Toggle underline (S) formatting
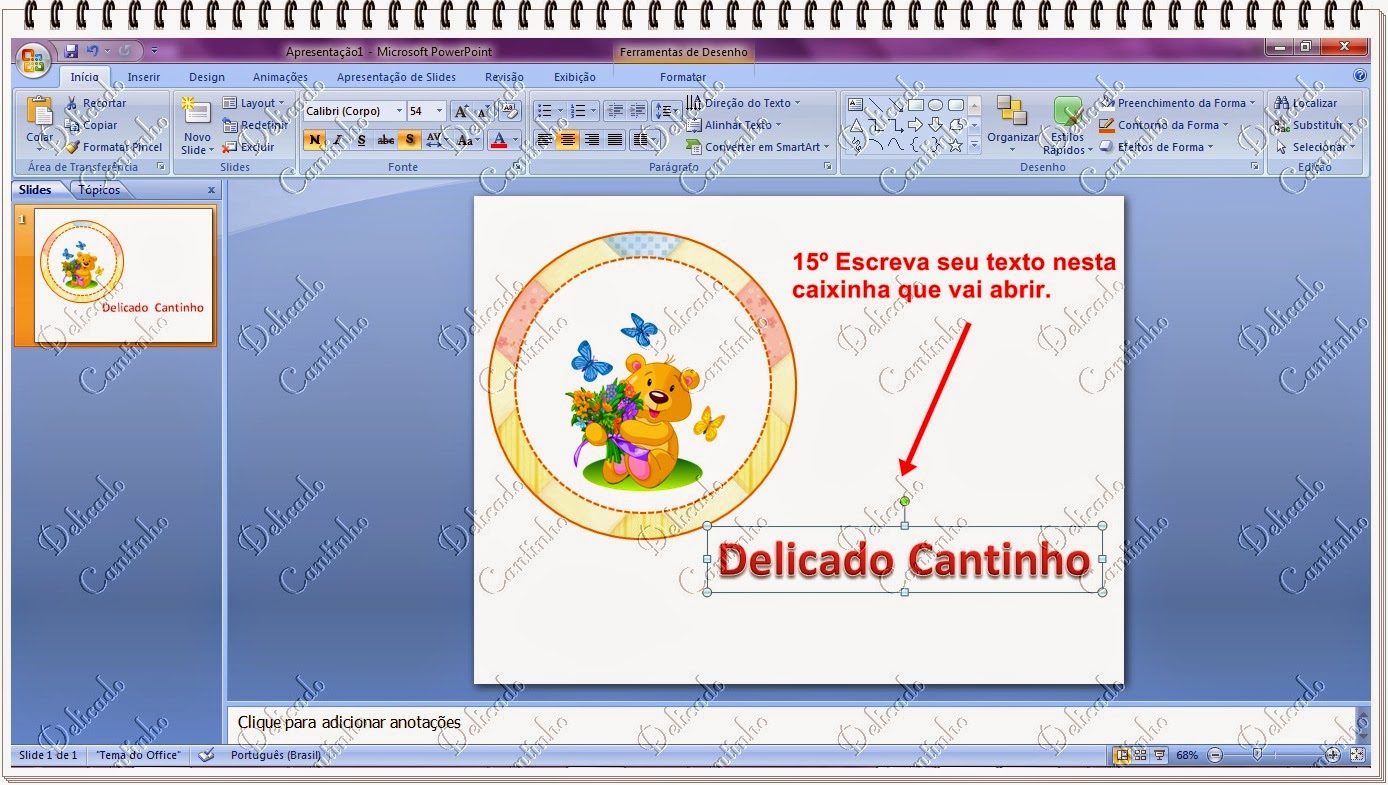This screenshot has height=785, width=1388. 361,140
